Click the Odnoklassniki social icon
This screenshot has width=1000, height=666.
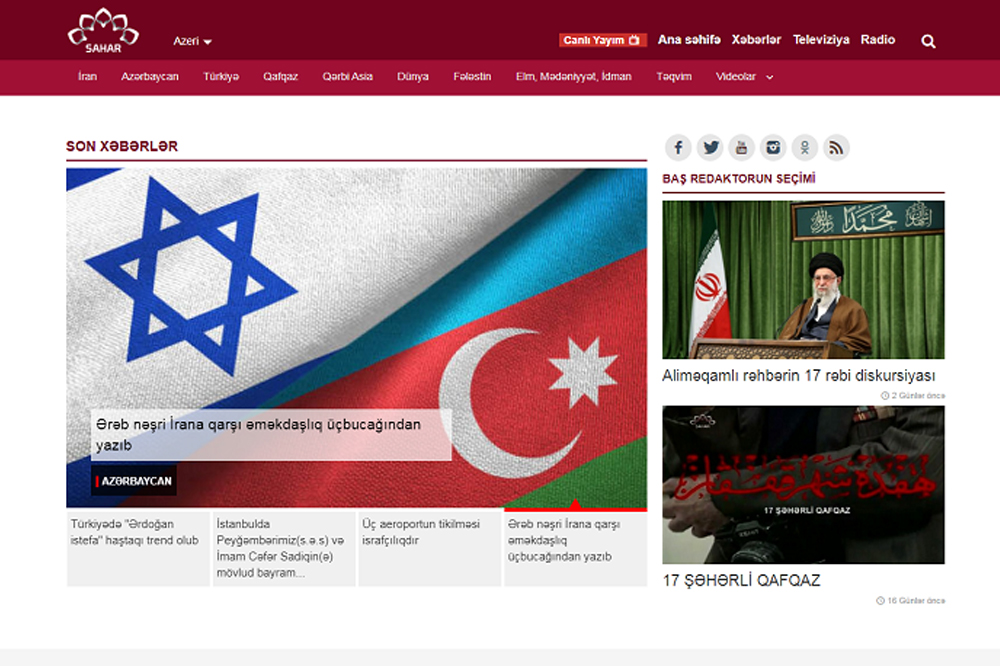[x=805, y=148]
